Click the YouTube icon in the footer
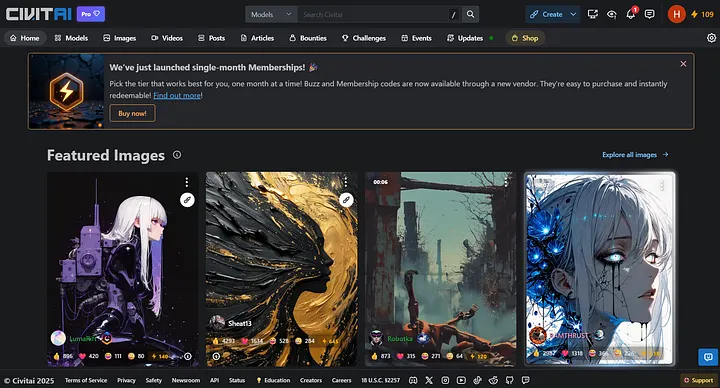This screenshot has height=388, width=720. [x=461, y=380]
